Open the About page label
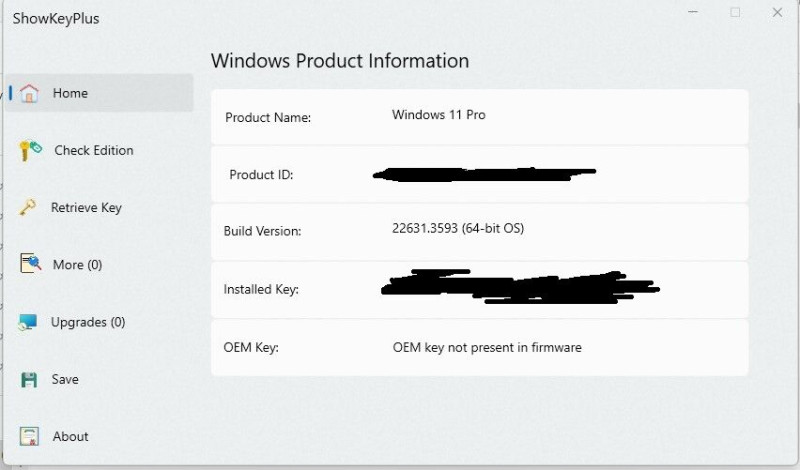 (x=70, y=437)
